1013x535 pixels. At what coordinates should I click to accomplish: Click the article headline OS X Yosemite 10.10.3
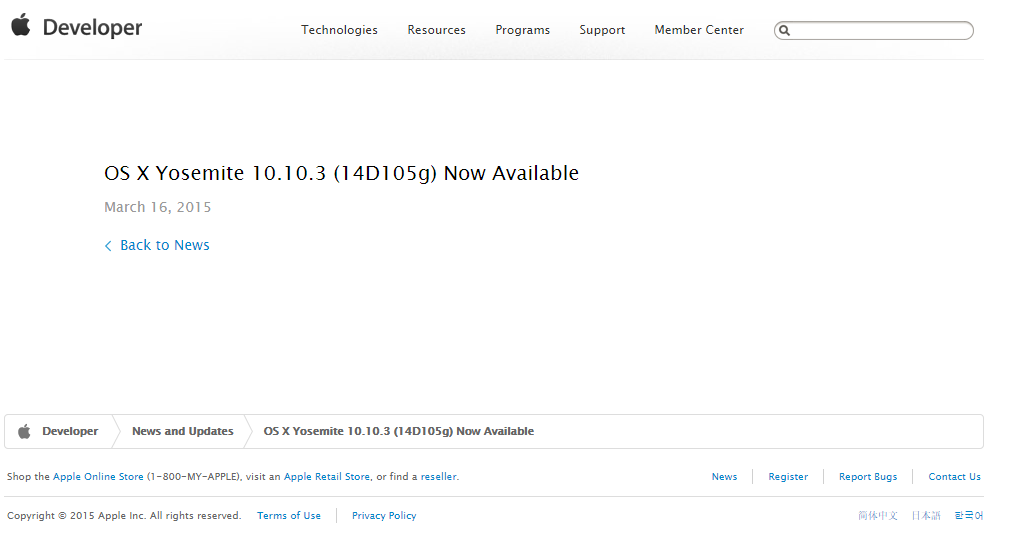point(341,173)
